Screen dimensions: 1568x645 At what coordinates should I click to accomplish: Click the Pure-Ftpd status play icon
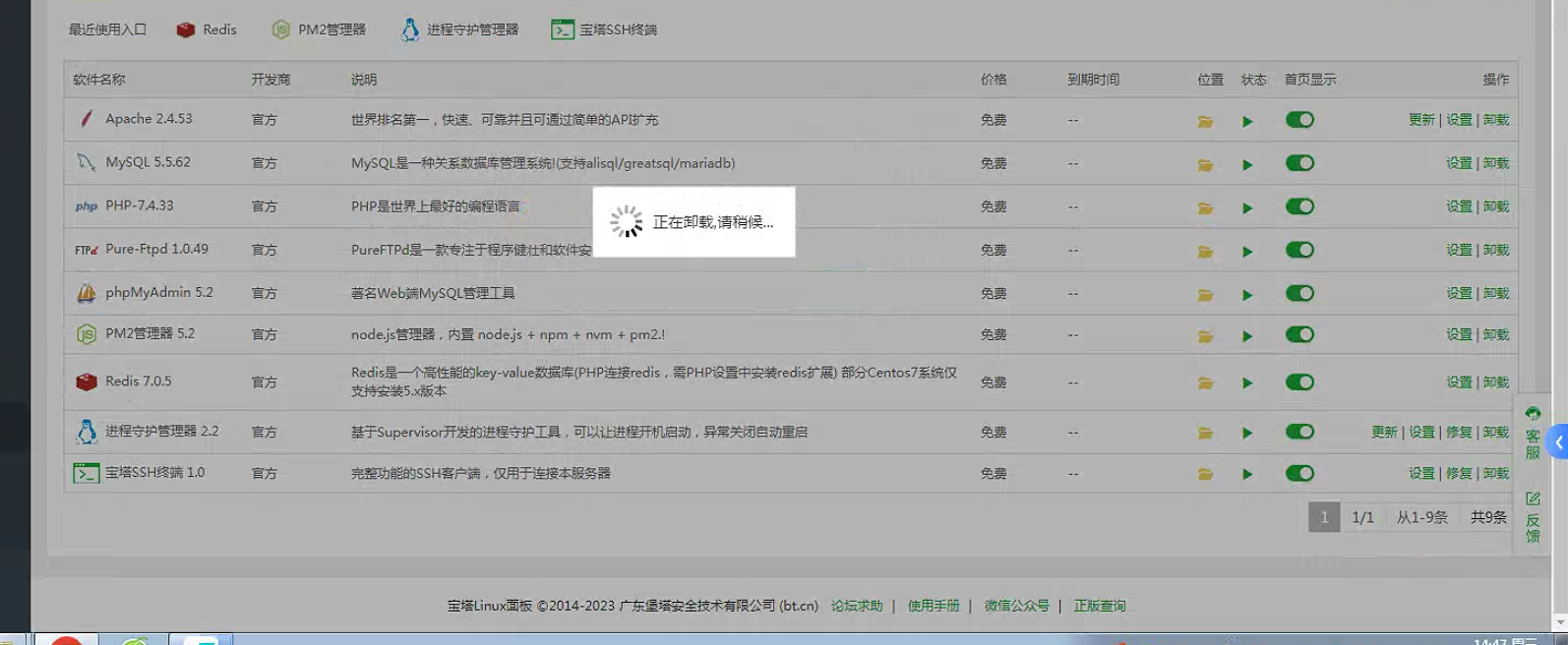[1247, 251]
